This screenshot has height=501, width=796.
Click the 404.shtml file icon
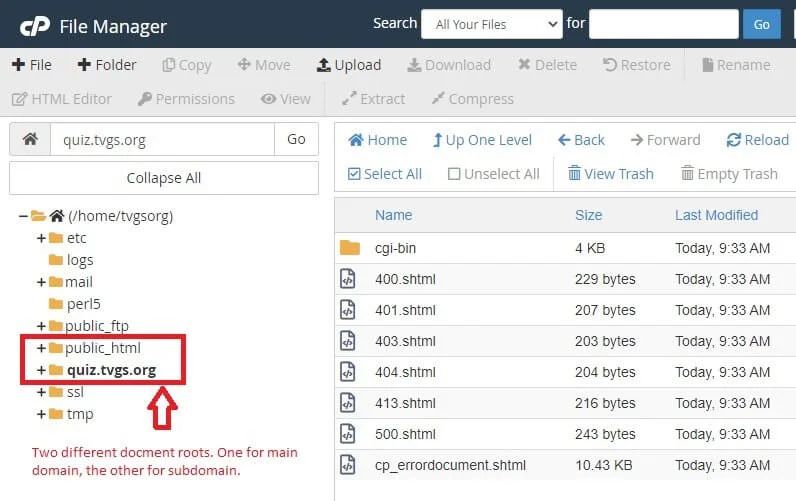coord(348,372)
